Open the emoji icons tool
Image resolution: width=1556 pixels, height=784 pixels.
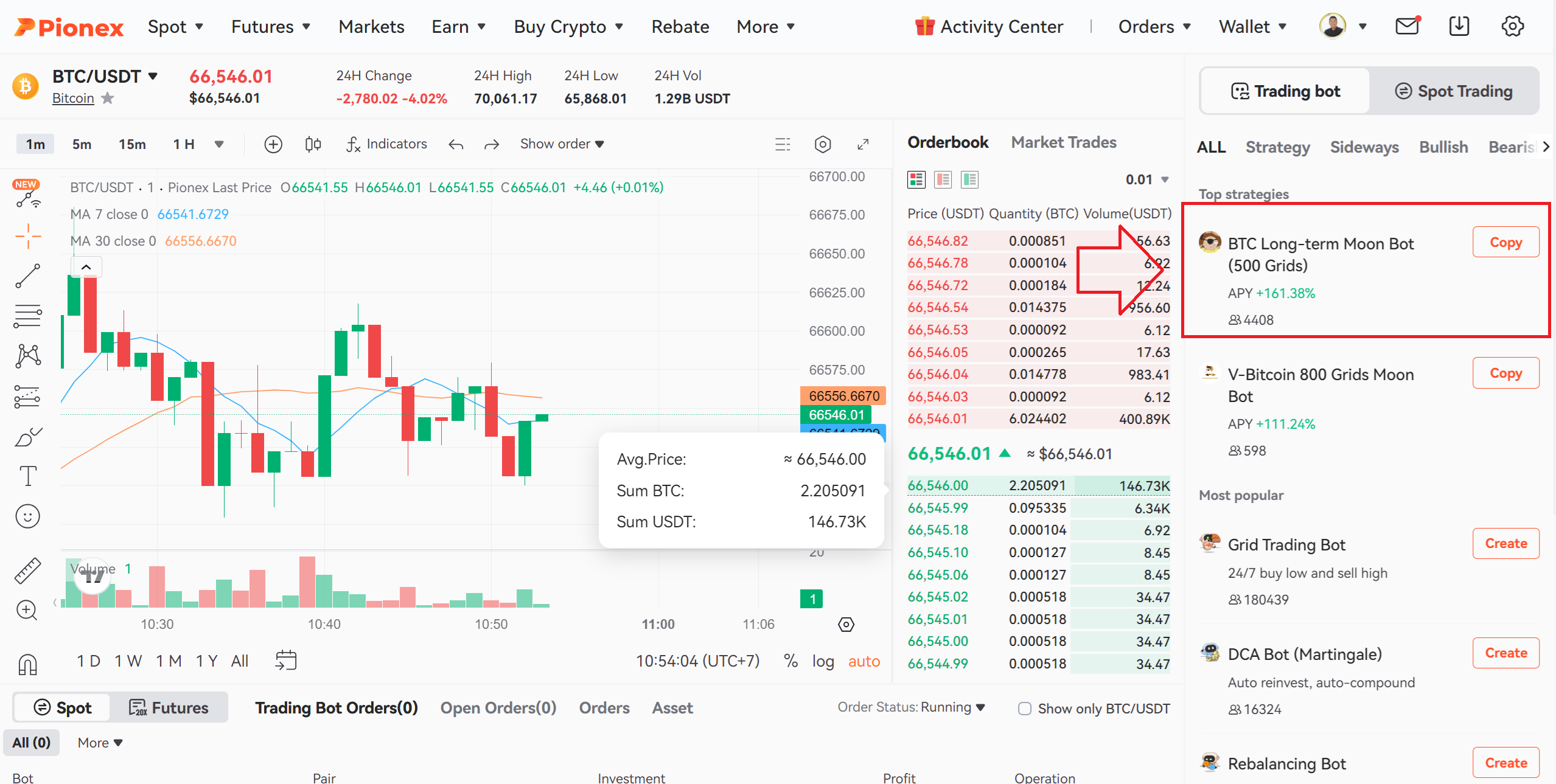pyautogui.click(x=27, y=516)
